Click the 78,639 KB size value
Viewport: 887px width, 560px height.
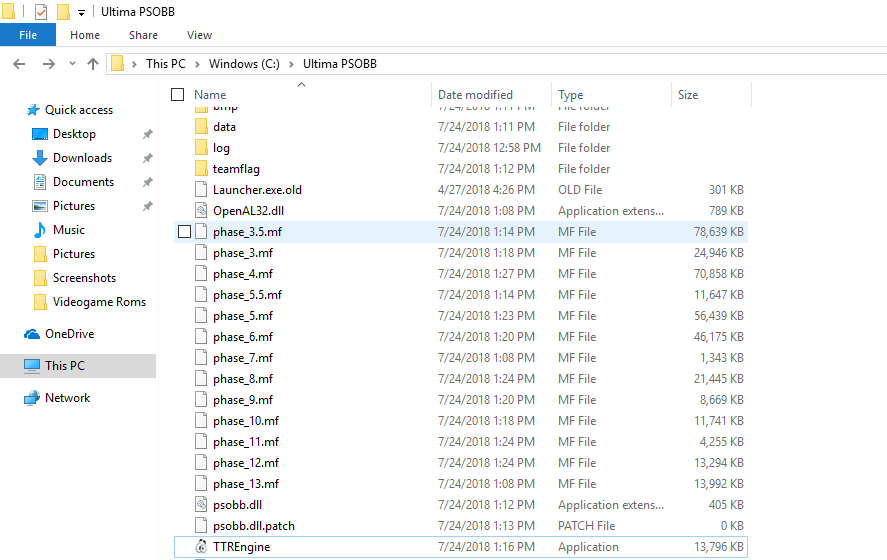[718, 231]
